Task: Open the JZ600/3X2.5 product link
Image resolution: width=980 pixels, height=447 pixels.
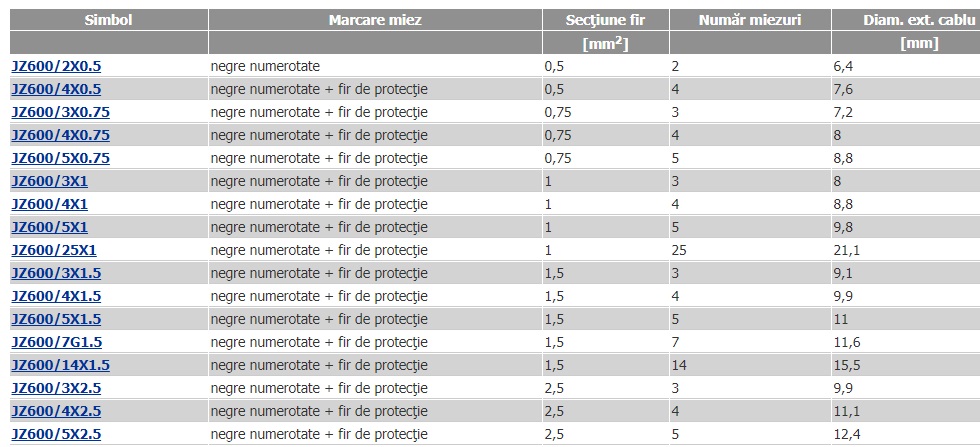Action: click(x=56, y=388)
